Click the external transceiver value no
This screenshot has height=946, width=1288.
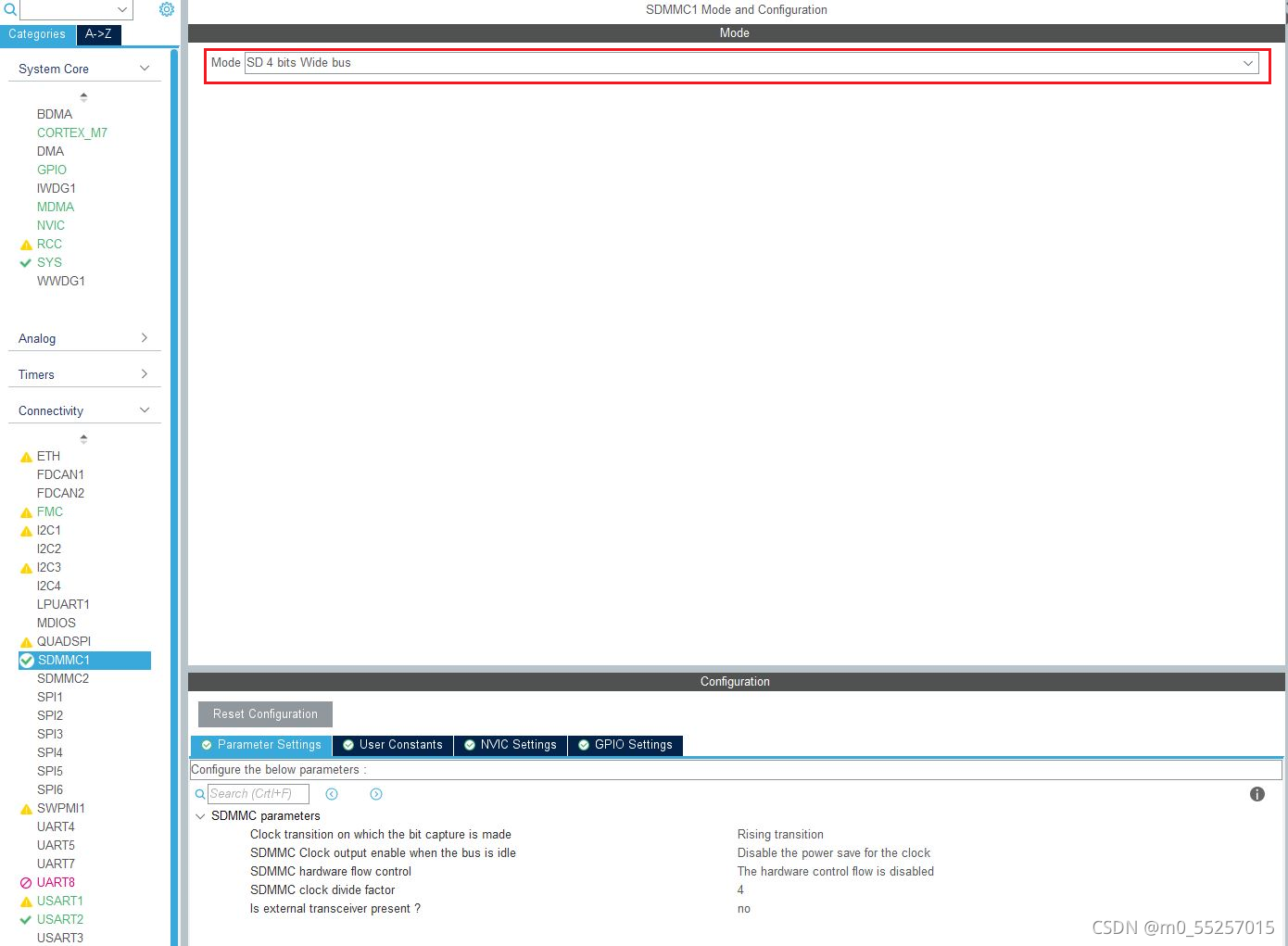pyautogui.click(x=744, y=909)
